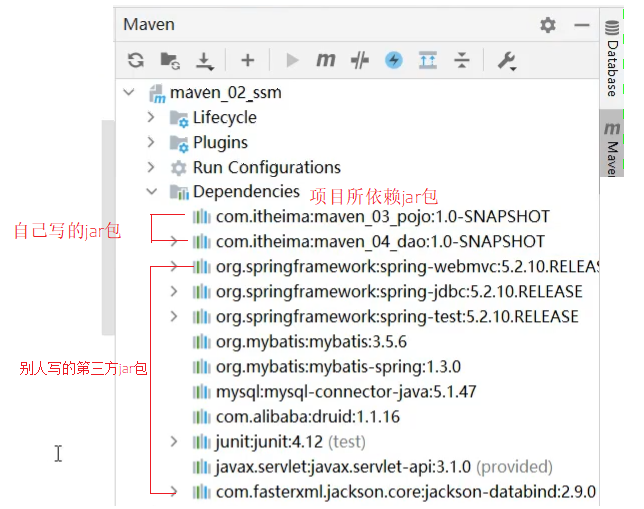Add a Maven project with plus icon

click(x=248, y=61)
